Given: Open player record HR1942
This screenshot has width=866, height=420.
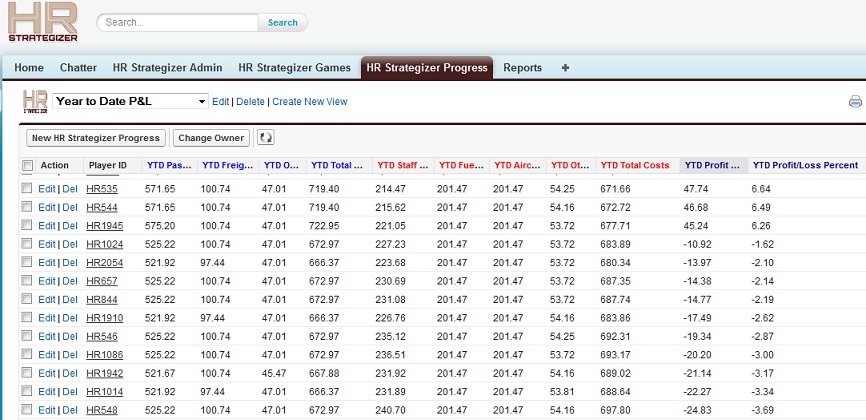Looking at the screenshot, I should 104,374.
